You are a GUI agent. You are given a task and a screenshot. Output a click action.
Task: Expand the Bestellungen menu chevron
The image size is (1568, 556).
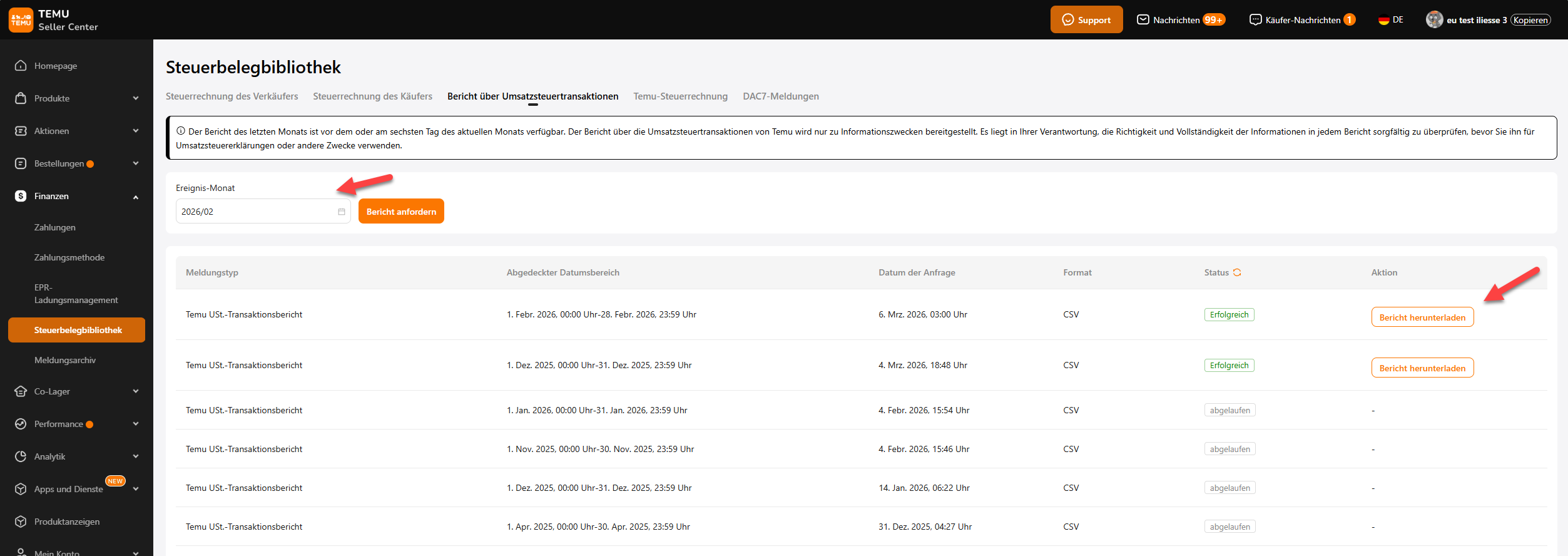click(136, 163)
